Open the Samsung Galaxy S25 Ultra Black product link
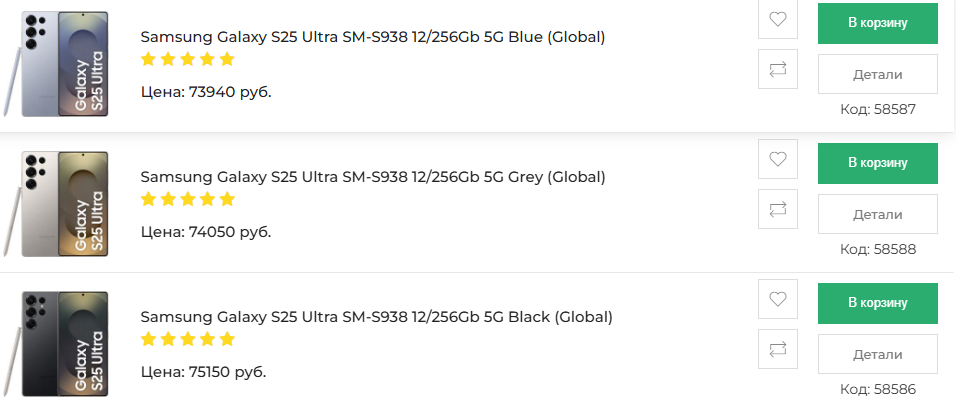This screenshot has height=406, width=956. [376, 317]
